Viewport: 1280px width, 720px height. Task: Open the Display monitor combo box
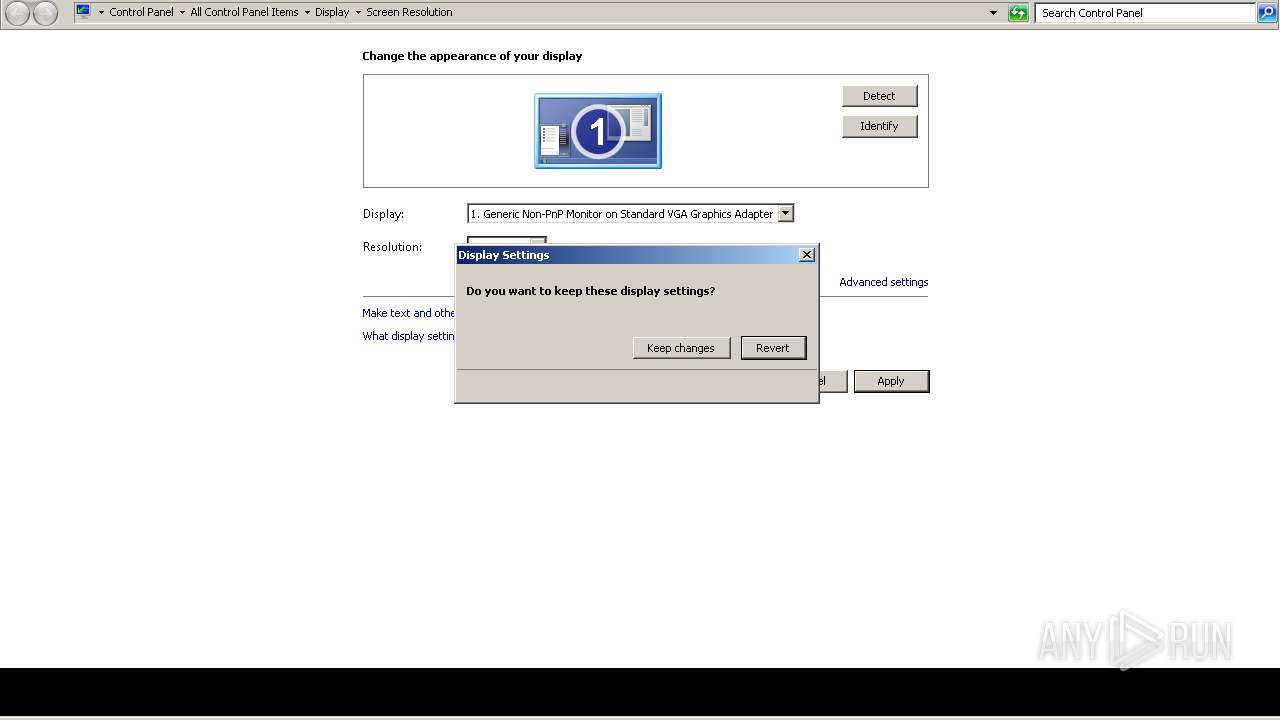[x=630, y=213]
